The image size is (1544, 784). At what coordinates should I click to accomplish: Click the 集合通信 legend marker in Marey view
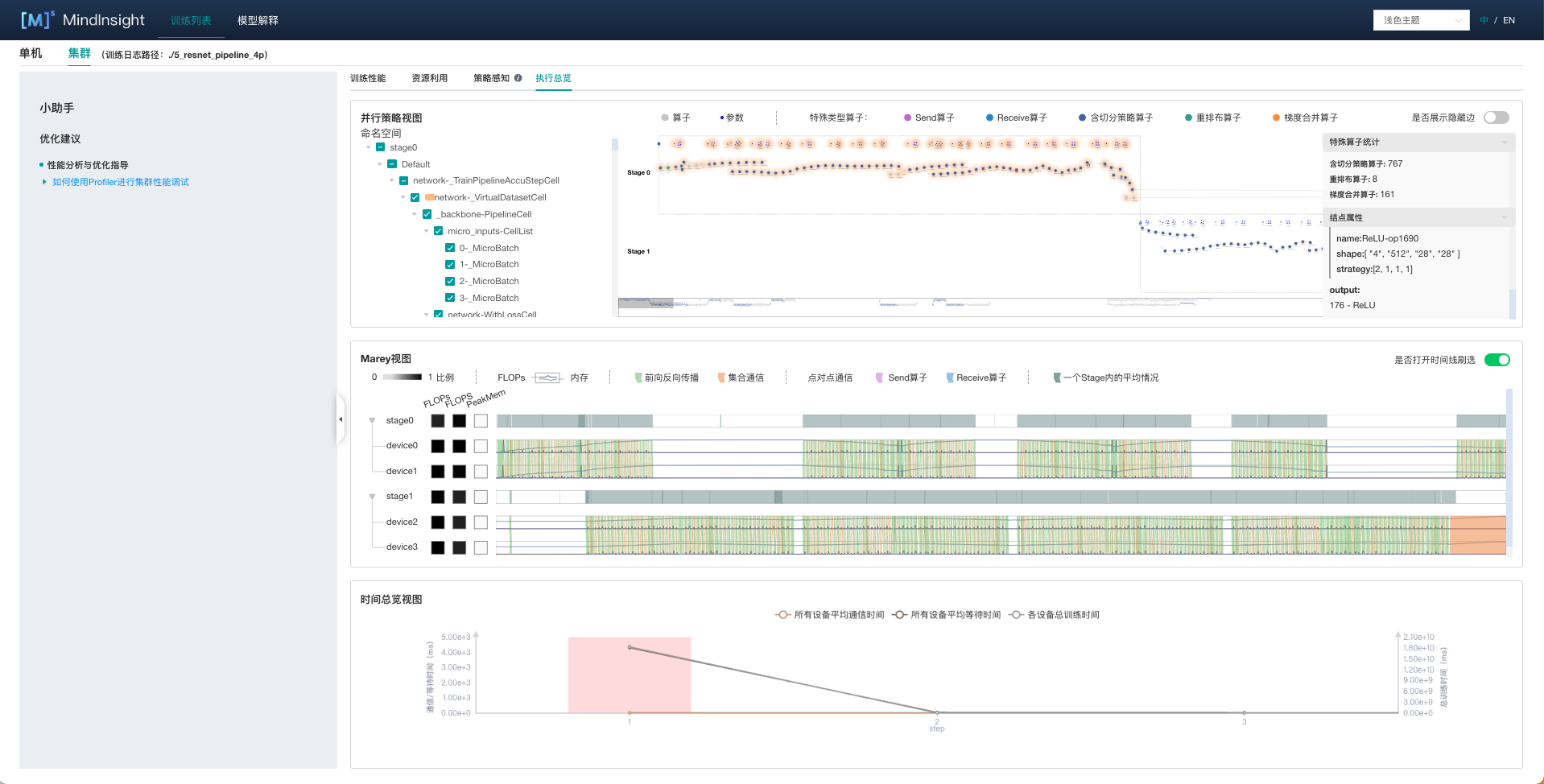(721, 378)
